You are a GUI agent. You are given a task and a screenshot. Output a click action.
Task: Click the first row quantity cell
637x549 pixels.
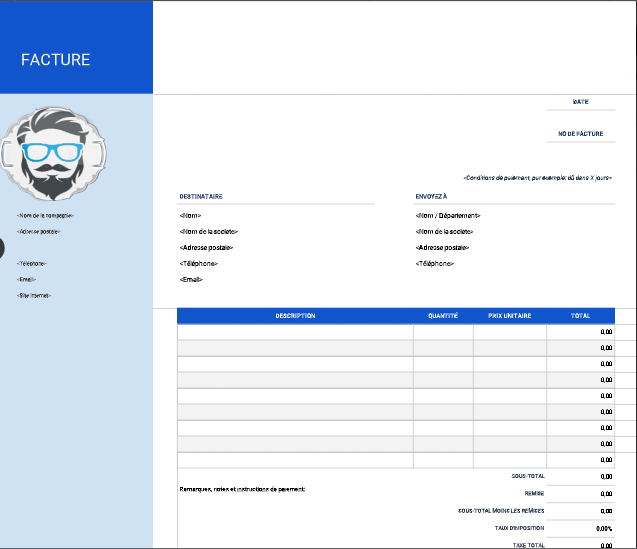pos(443,332)
